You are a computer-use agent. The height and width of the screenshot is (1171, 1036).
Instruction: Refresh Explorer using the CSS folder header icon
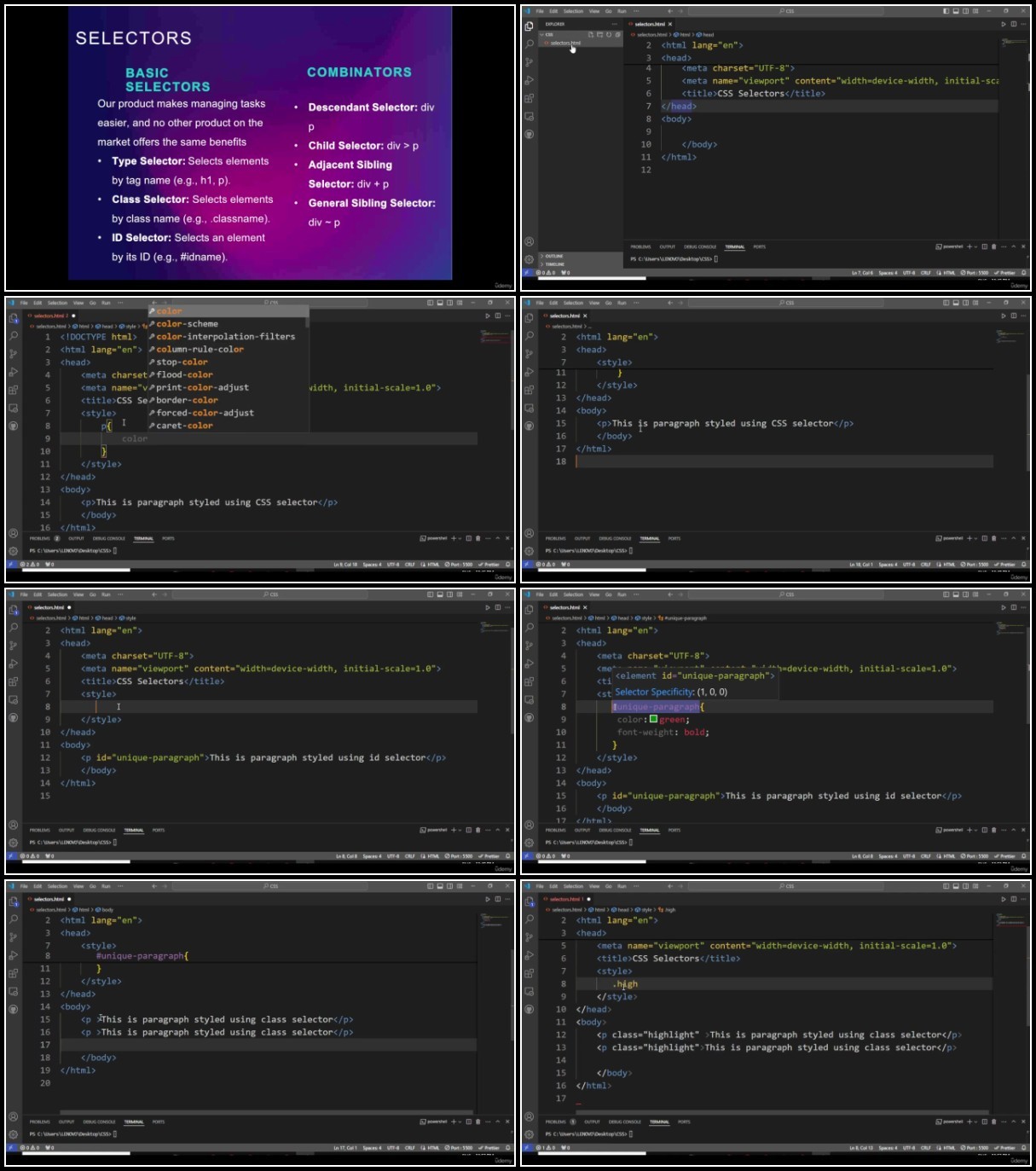(609, 35)
